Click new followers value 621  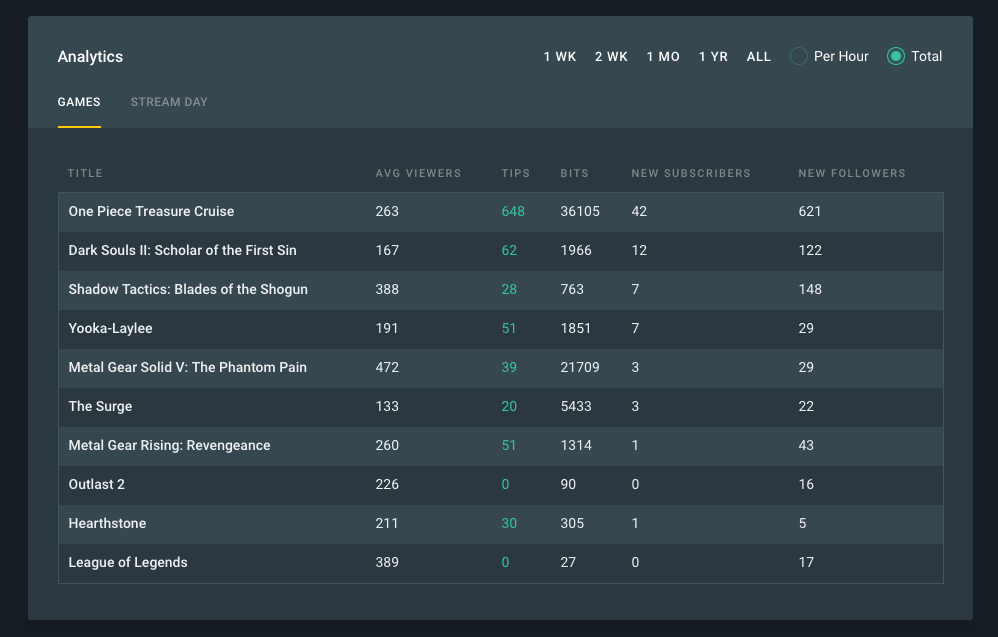(810, 211)
